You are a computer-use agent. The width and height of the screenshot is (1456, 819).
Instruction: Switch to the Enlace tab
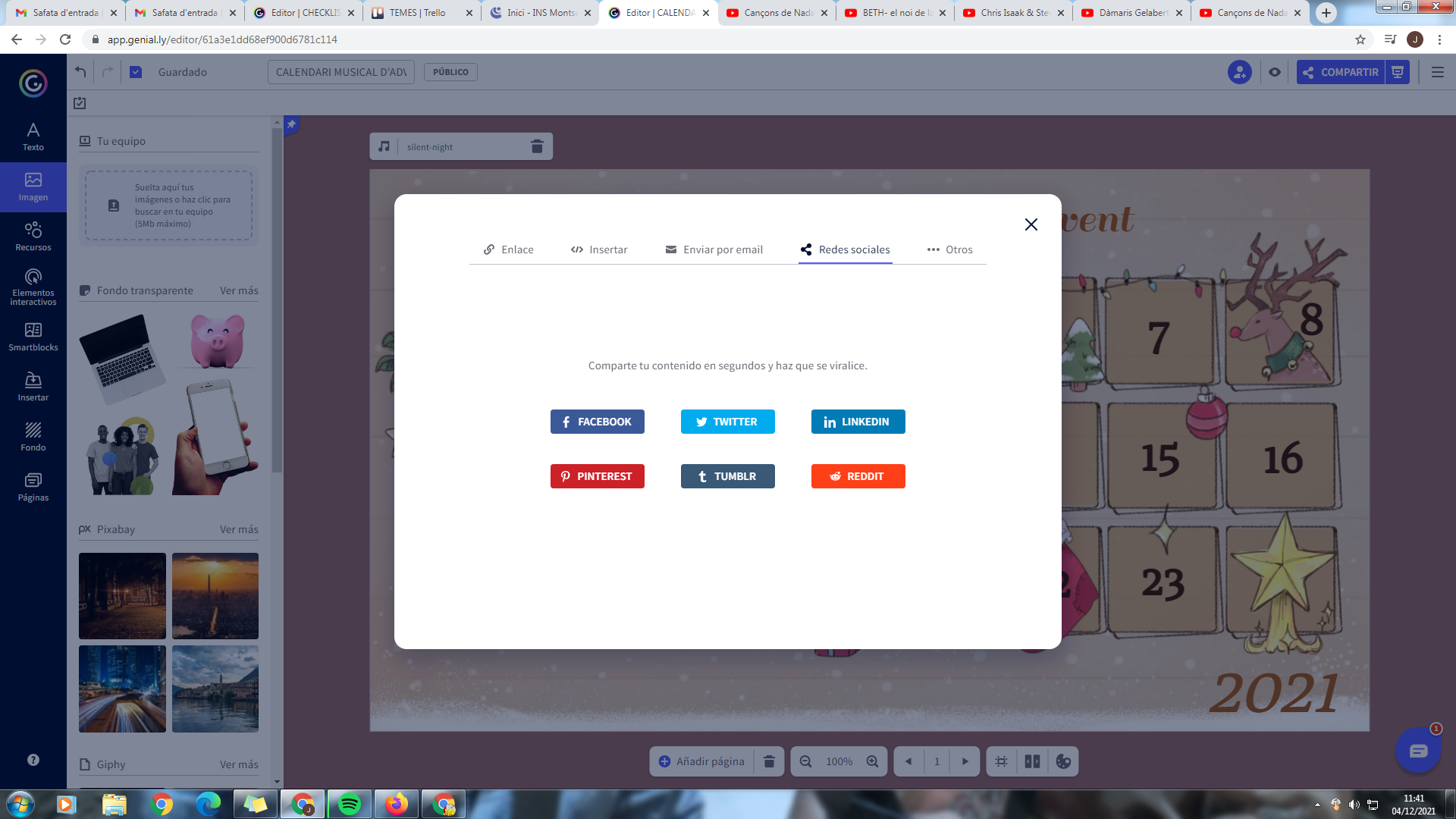point(509,249)
